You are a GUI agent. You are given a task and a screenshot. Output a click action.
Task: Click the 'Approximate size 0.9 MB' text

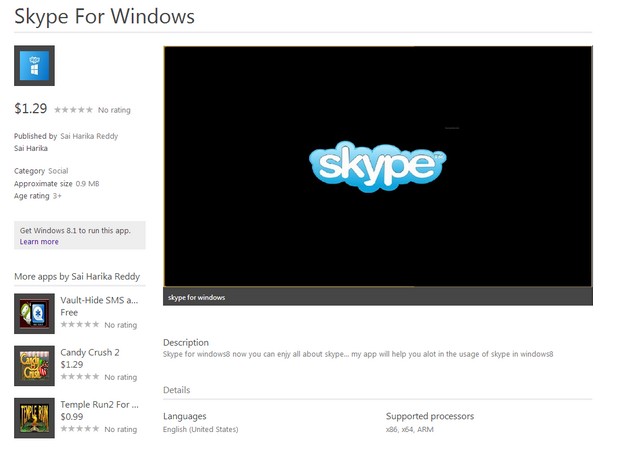[x=56, y=184]
